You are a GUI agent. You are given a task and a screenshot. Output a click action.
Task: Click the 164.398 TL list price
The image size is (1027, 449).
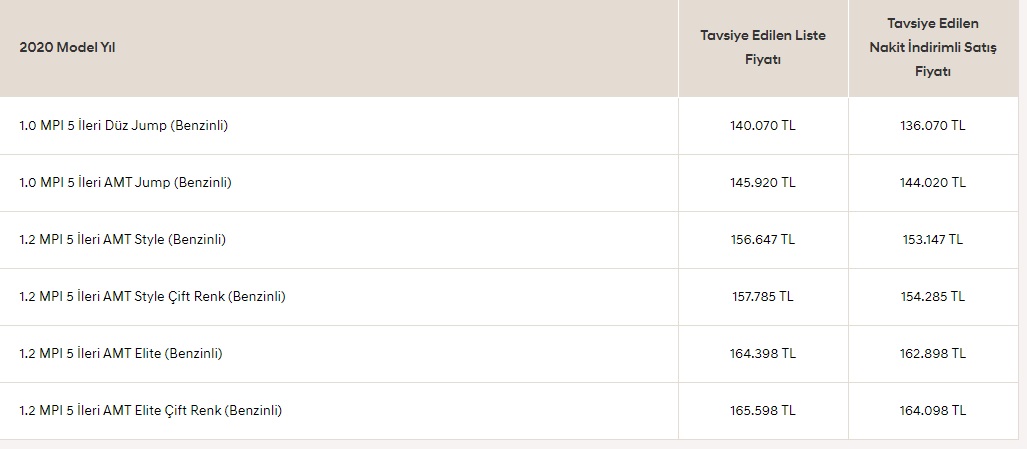pos(763,353)
